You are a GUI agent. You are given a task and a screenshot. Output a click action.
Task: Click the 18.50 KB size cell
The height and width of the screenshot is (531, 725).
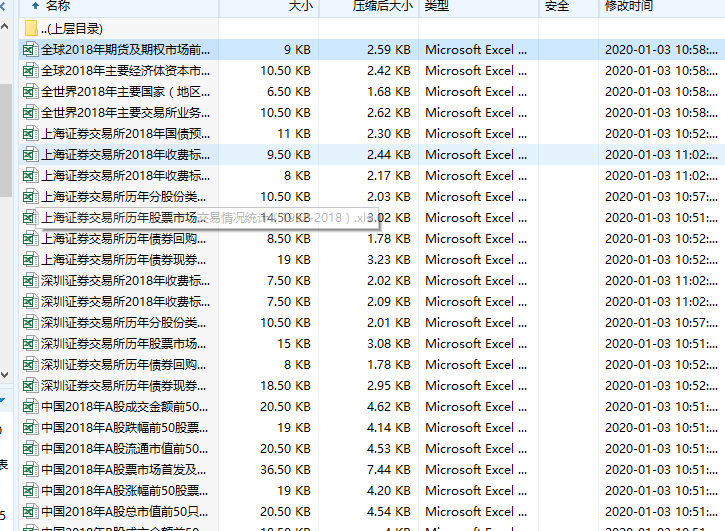(285, 386)
